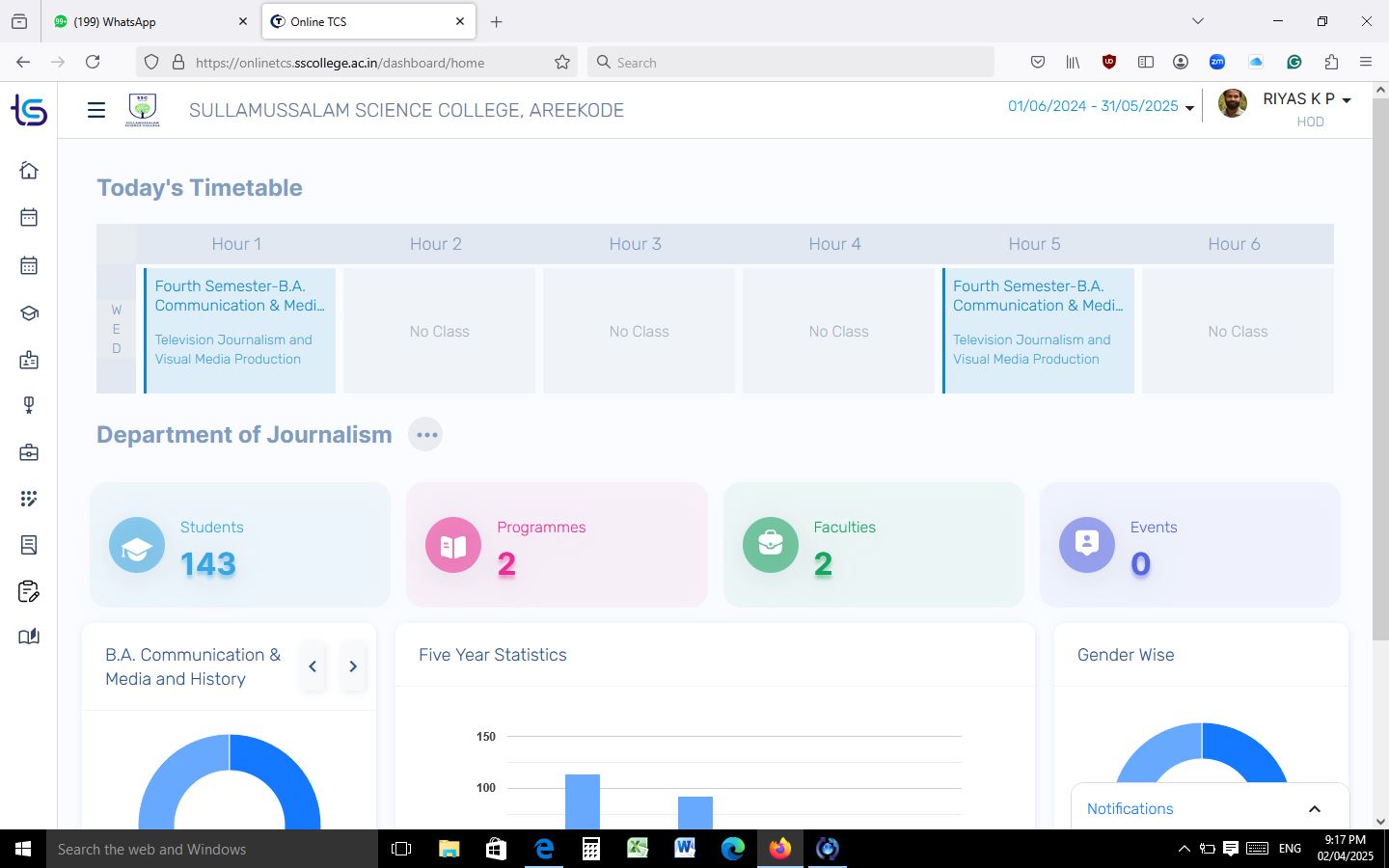Open the three-dots menu beside Department of Journalism
Viewport: 1389px width, 868px height.
[x=425, y=435]
